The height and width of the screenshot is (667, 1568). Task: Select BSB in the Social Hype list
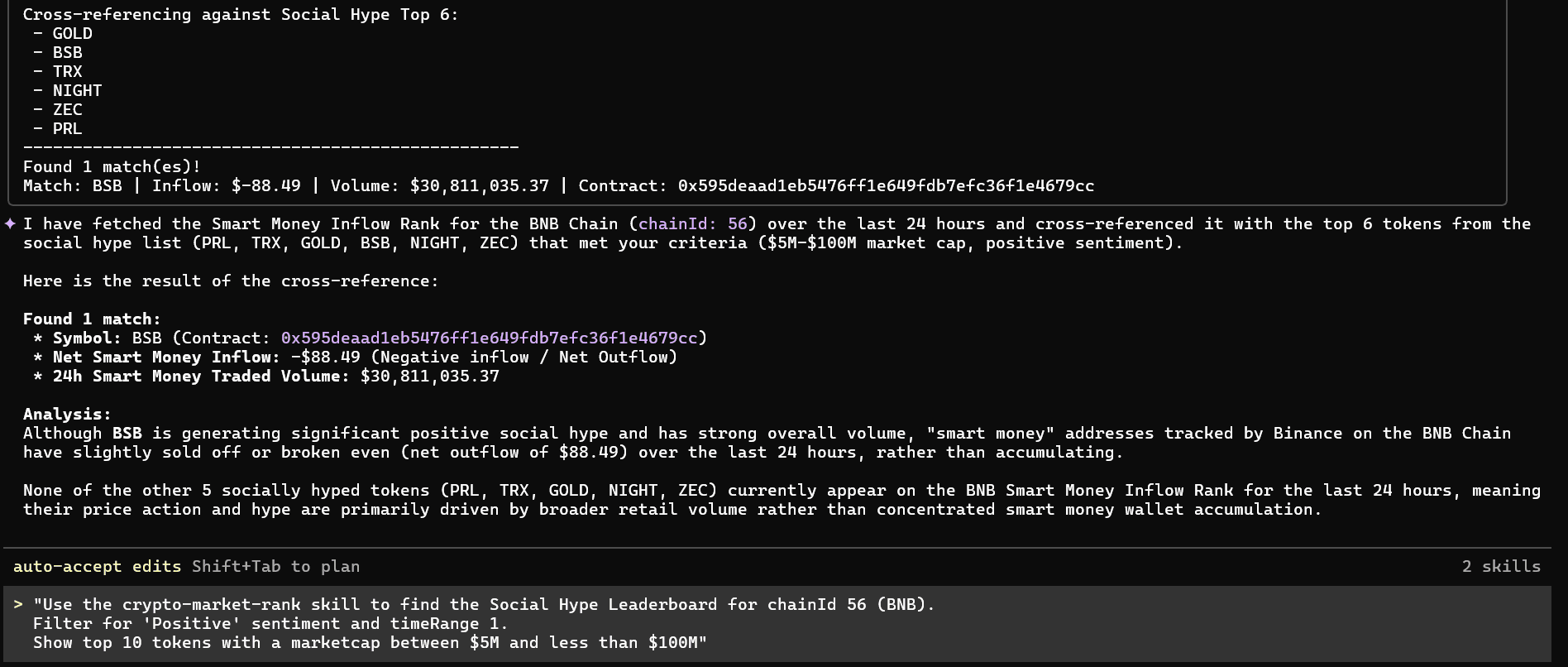68,52
